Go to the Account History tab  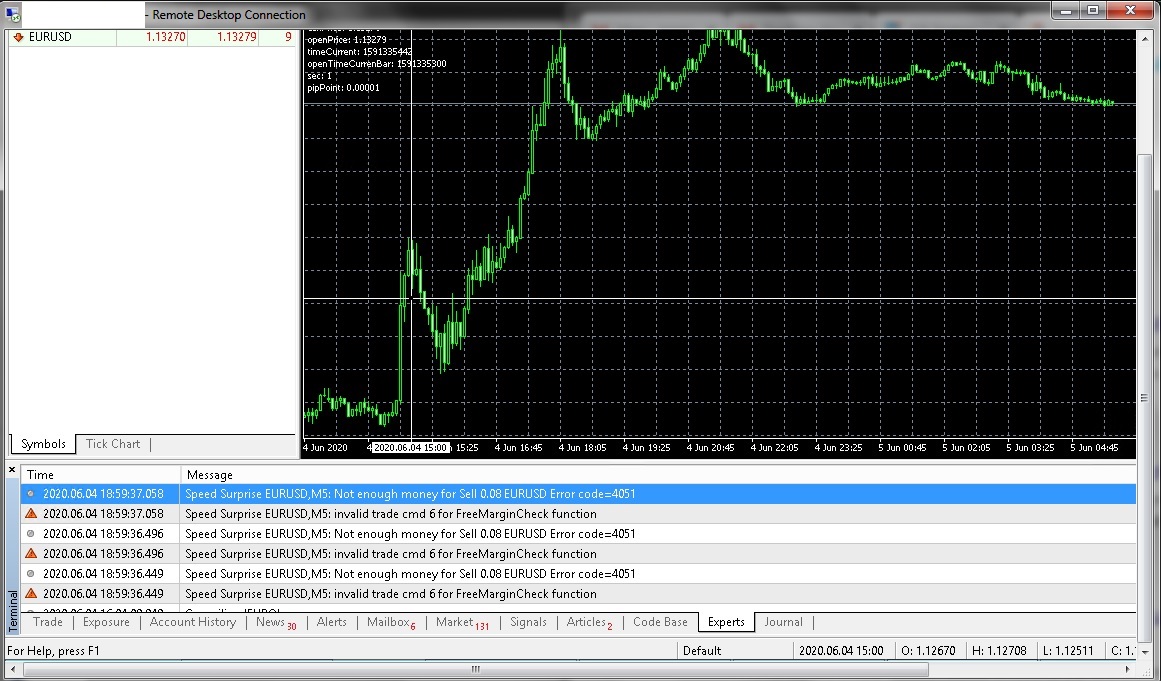tap(193, 622)
